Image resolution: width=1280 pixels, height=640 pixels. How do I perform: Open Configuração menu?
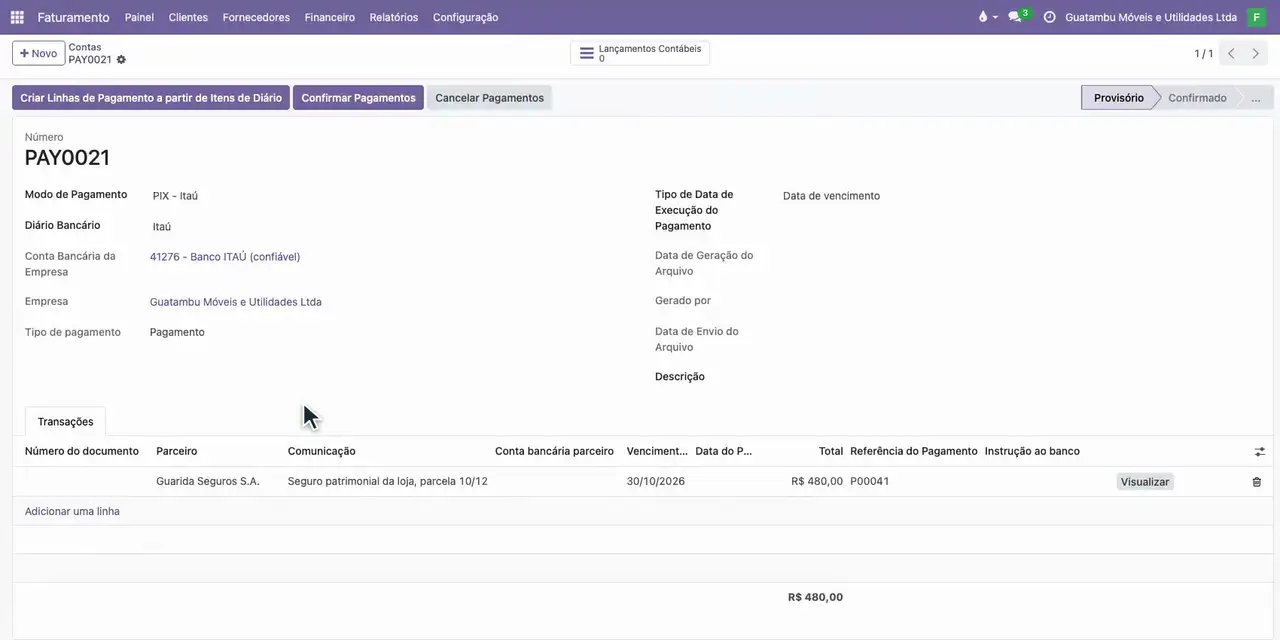click(465, 17)
